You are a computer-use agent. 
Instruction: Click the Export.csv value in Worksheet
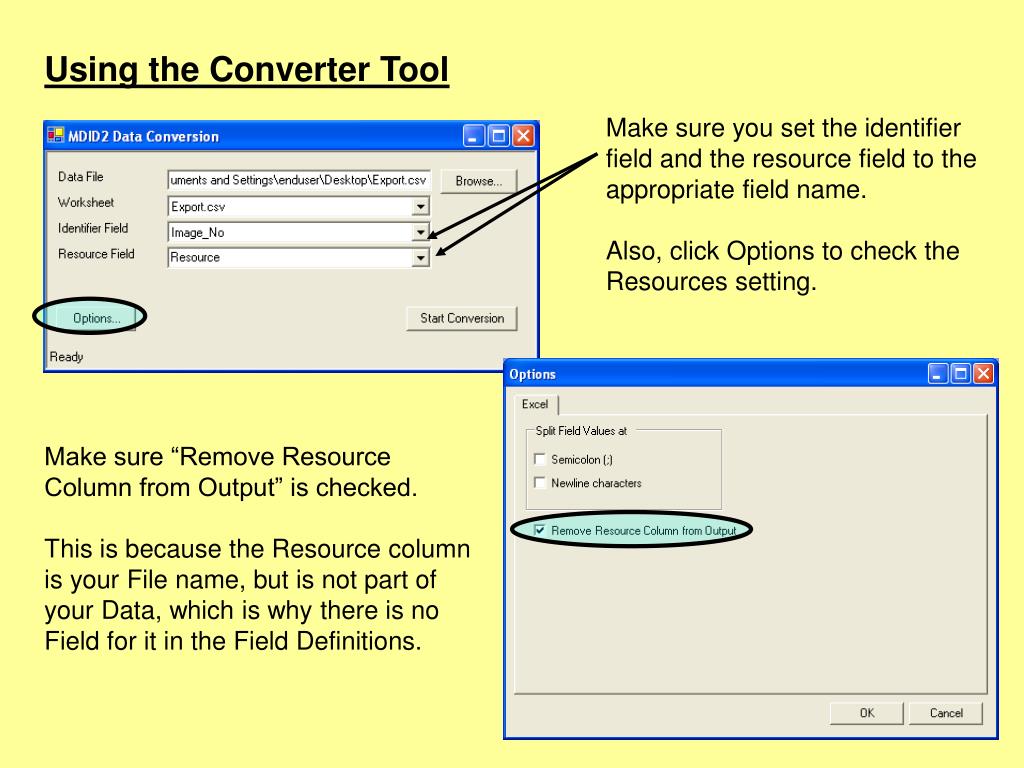point(198,207)
